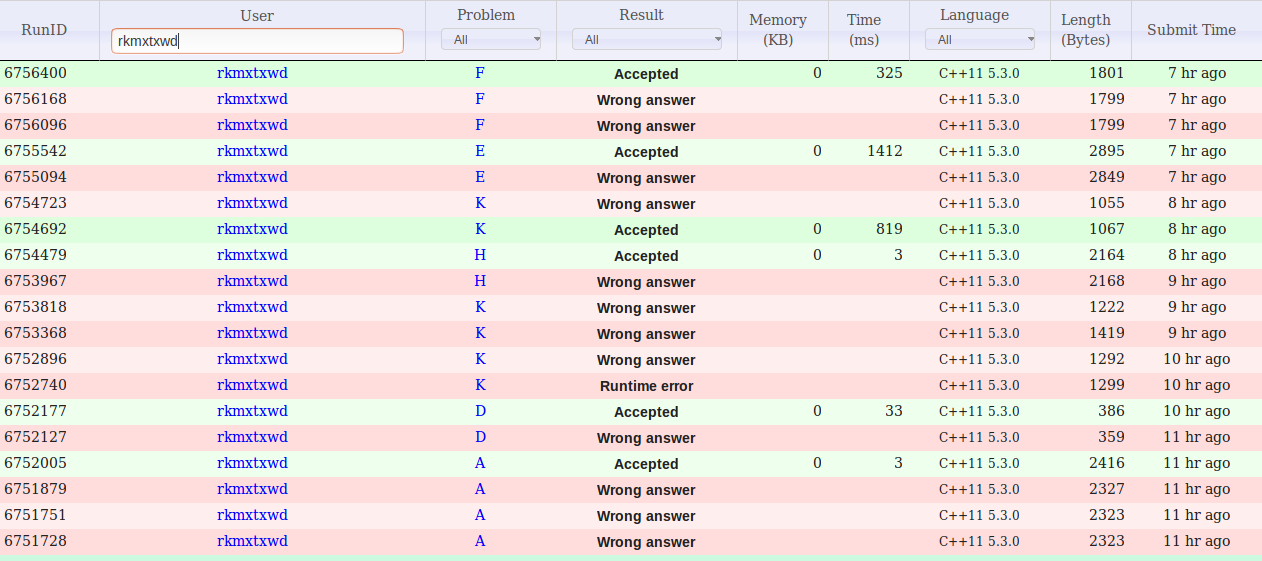Open user rkmxtxwd link for run 6751728
The image size is (1262, 561).
252,541
